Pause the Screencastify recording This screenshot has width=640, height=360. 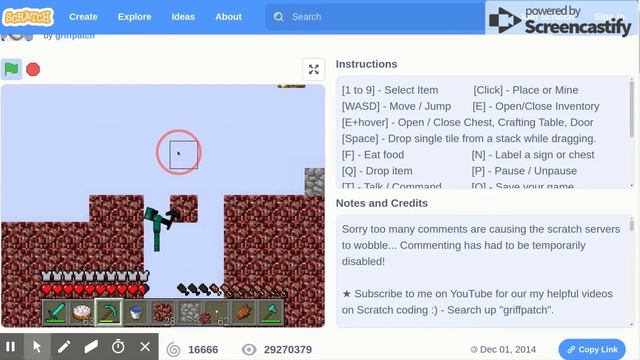[x=11, y=347]
